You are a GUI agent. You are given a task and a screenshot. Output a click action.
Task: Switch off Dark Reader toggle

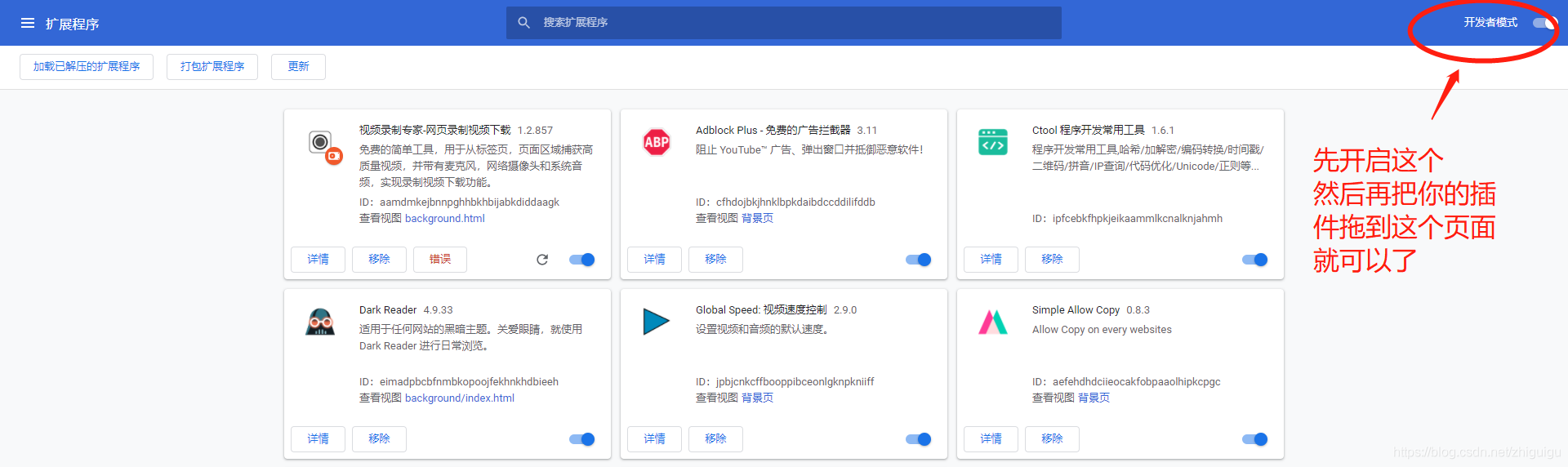click(582, 439)
